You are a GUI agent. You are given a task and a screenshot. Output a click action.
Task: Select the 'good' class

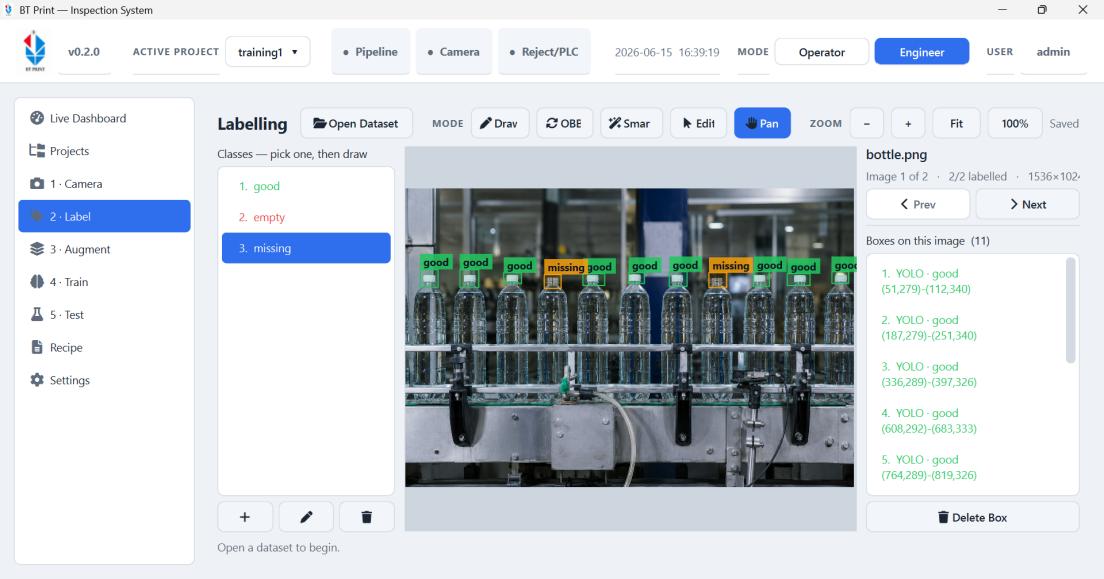(x=306, y=186)
